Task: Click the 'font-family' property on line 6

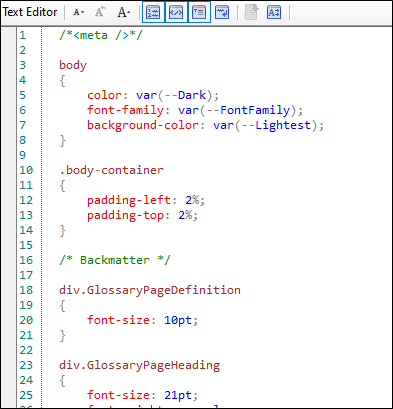Action: click(x=126, y=110)
